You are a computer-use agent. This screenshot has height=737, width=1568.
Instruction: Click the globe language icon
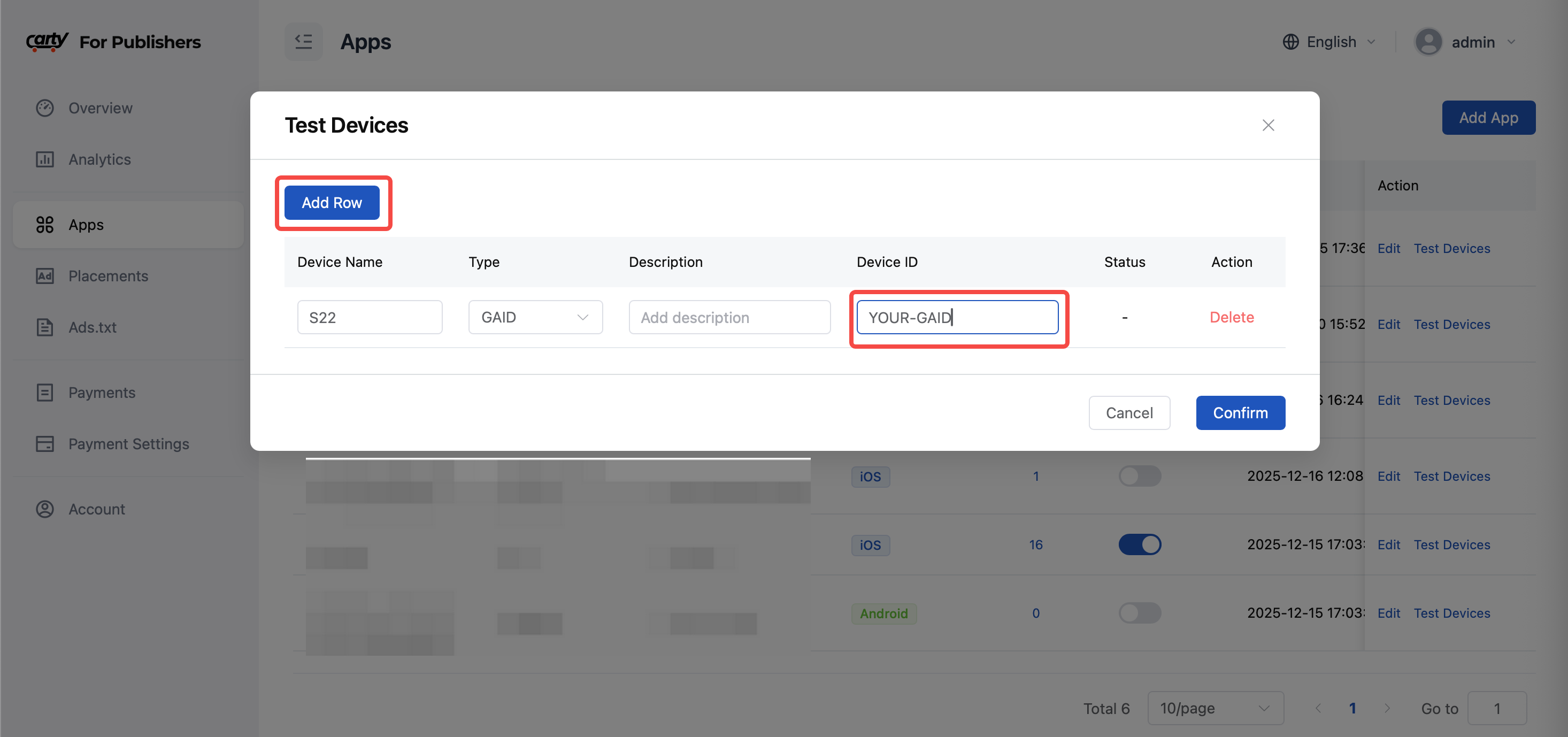pos(1290,41)
